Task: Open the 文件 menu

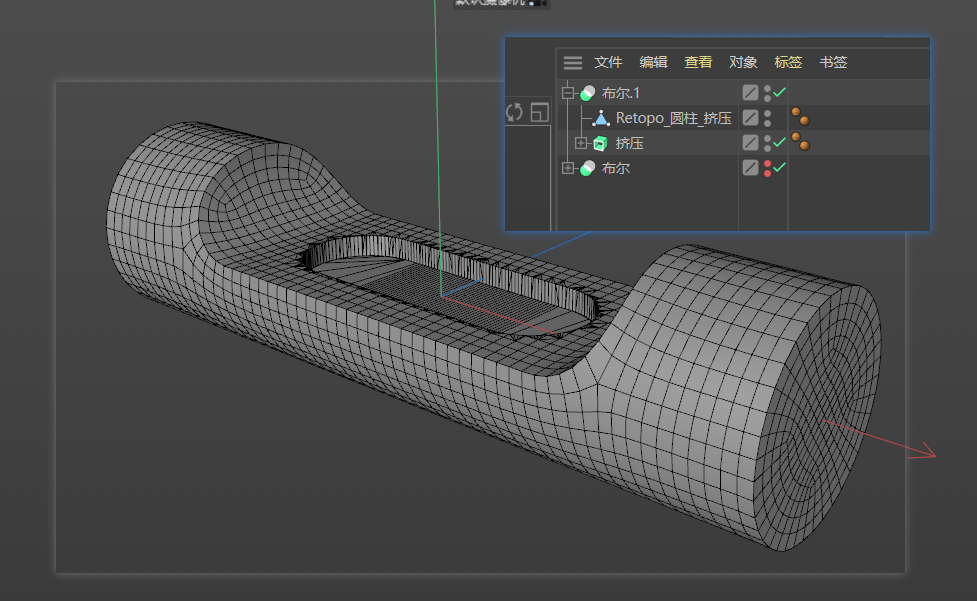Action: (608, 62)
